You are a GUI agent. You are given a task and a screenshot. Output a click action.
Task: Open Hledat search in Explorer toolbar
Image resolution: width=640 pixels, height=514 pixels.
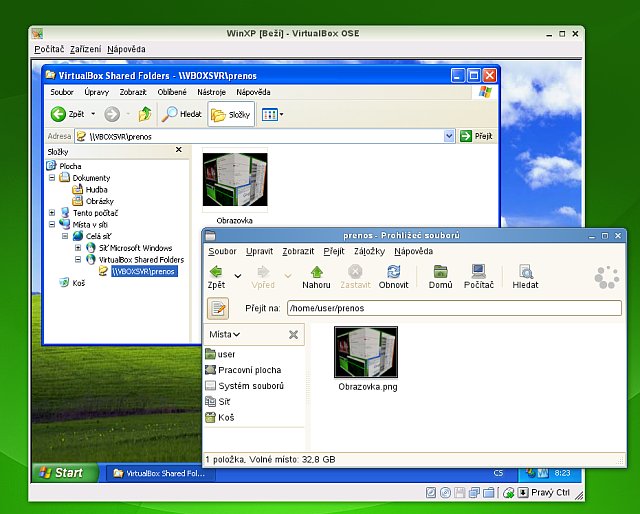click(182, 114)
